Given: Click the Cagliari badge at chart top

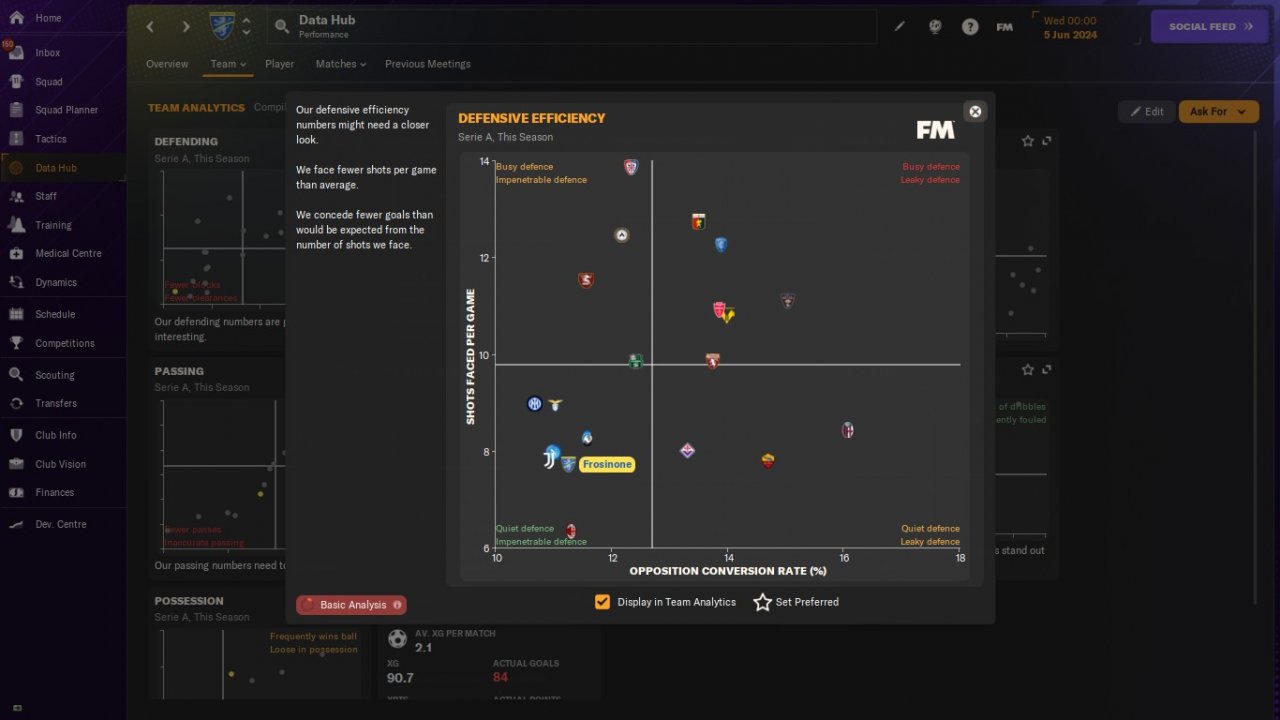Looking at the screenshot, I should (x=631, y=167).
